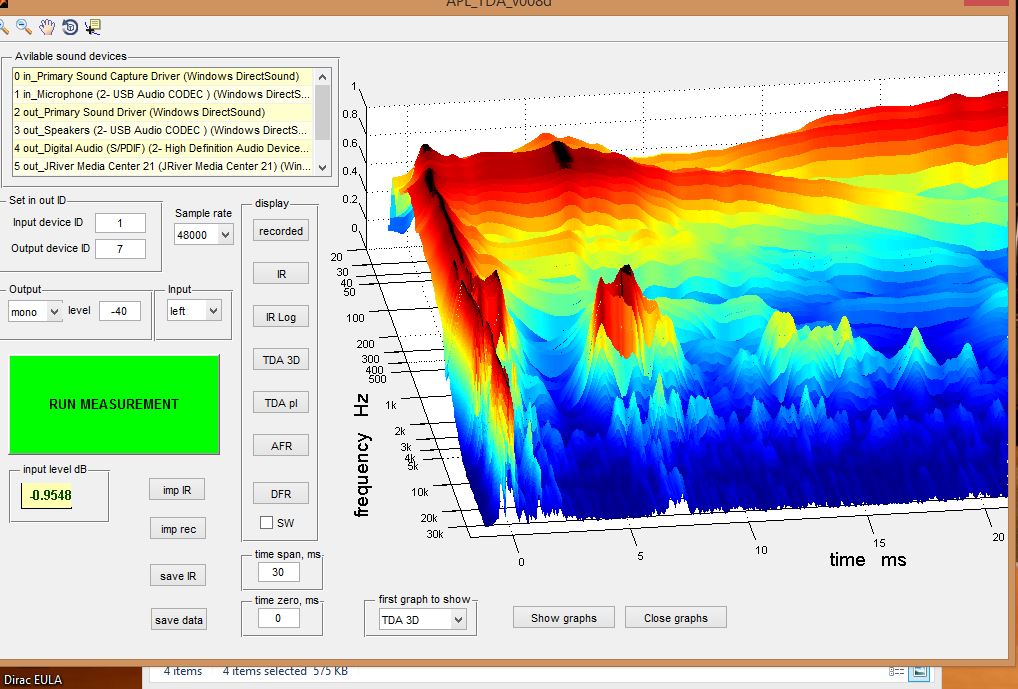Viewport: 1018px width, 689px height.
Task: Open the Sample rate 48000 dropdown
Action: (203, 234)
